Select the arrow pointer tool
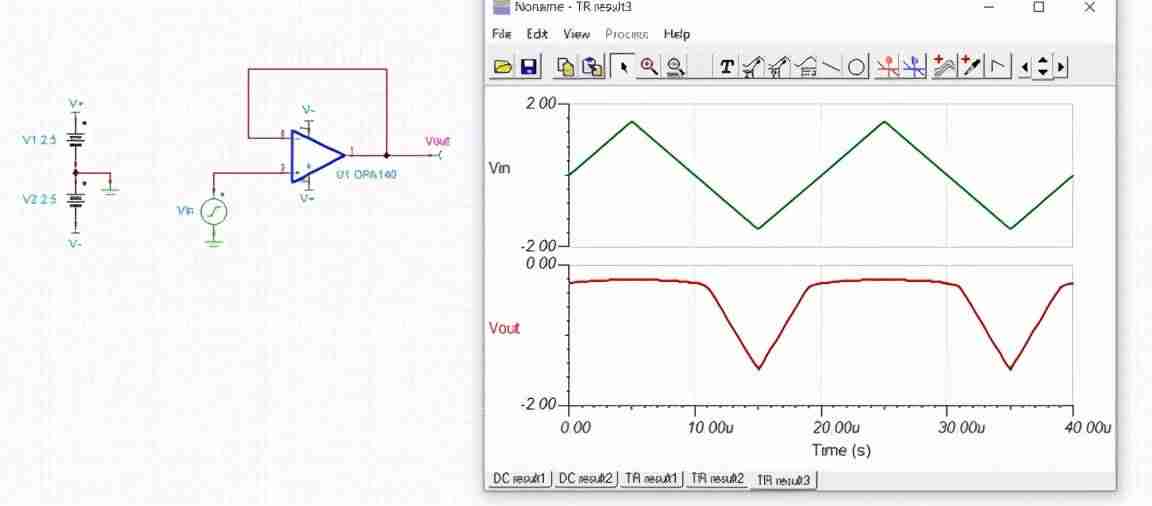This screenshot has height=506, width=1152. pos(623,67)
